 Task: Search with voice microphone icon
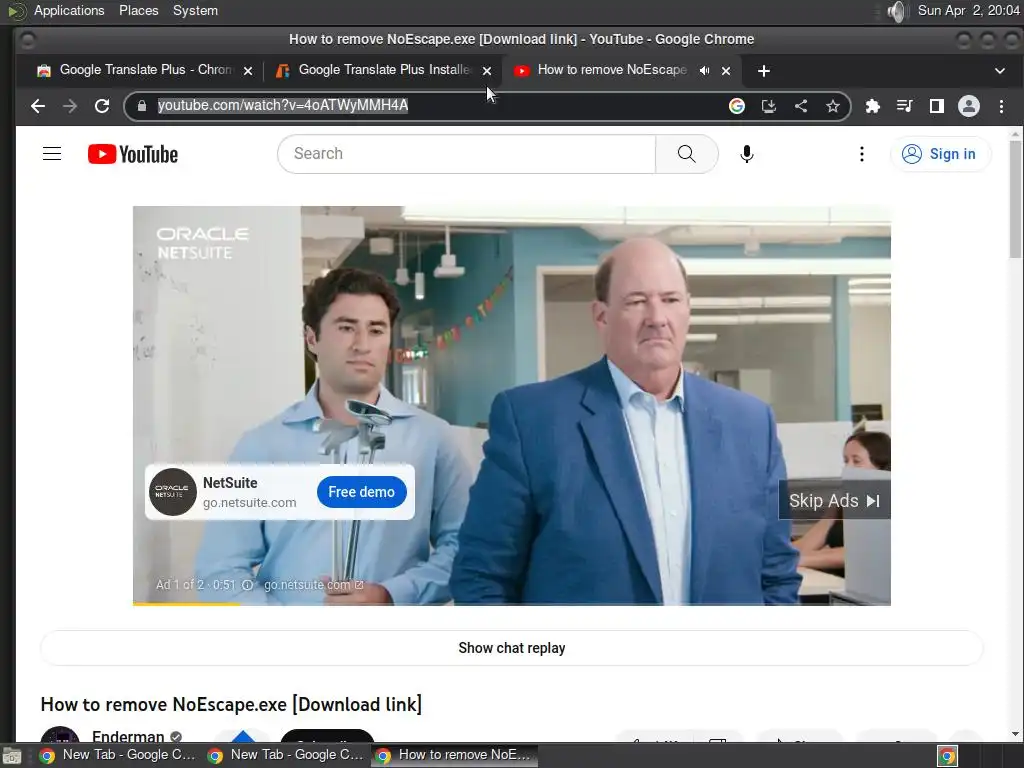[747, 154]
